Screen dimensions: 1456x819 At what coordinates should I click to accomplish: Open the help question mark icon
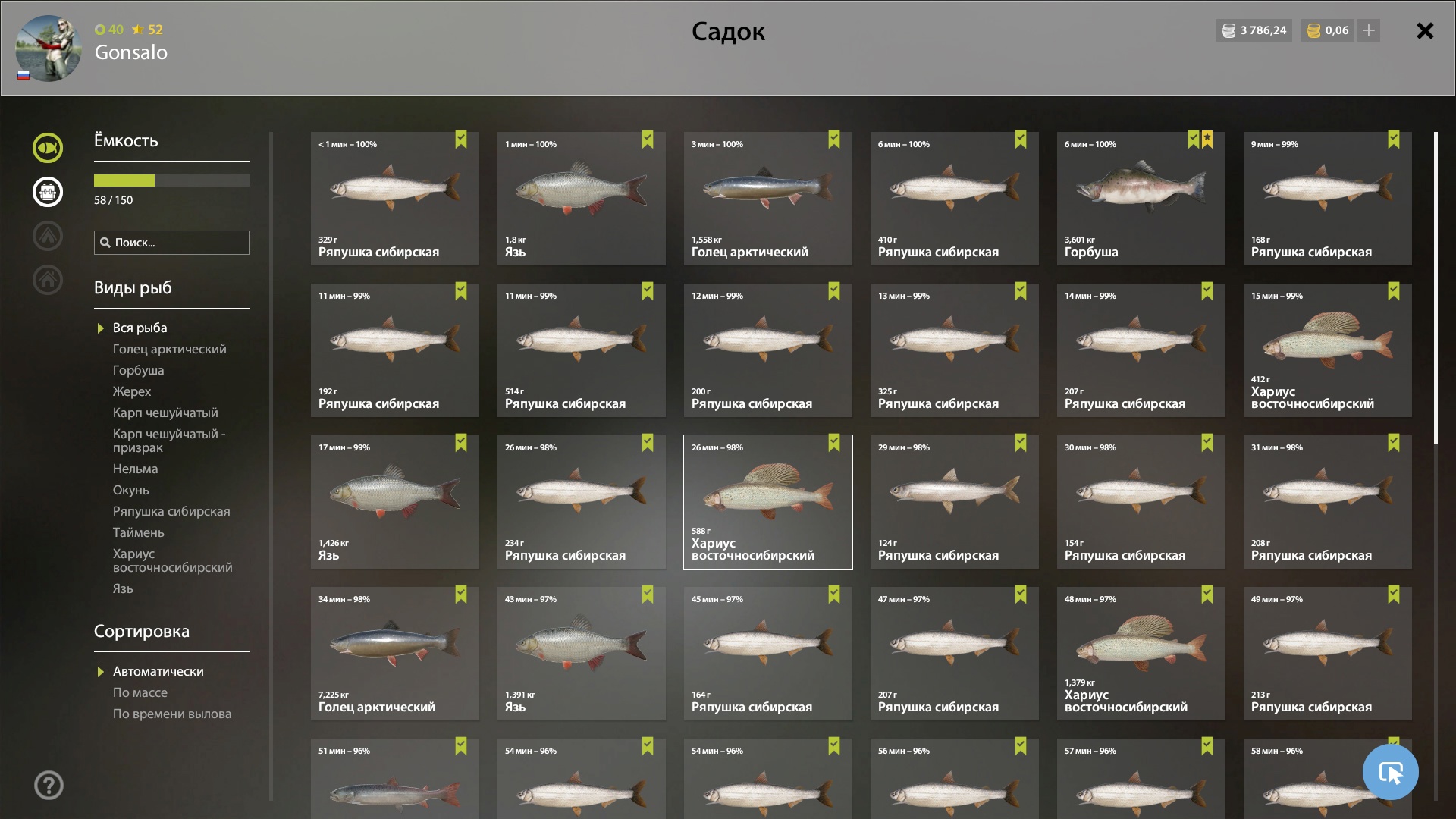click(49, 786)
